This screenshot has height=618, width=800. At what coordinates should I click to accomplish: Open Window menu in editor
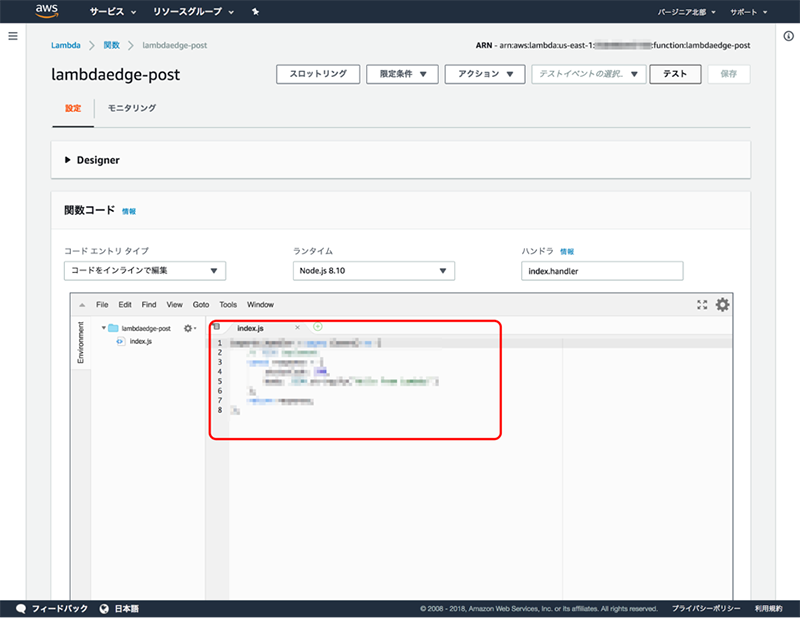(260, 305)
